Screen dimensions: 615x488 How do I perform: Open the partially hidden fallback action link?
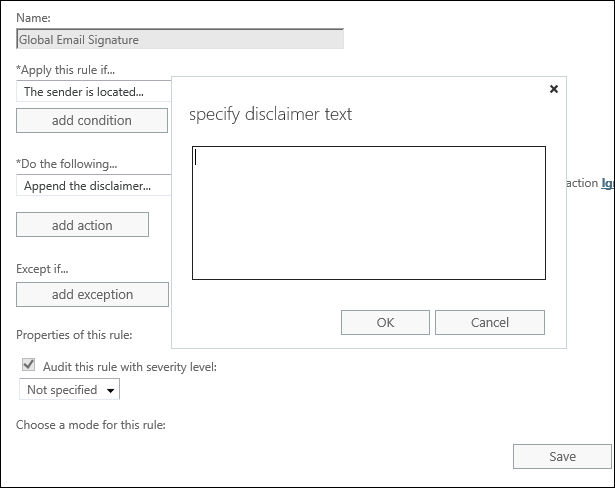click(x=607, y=183)
